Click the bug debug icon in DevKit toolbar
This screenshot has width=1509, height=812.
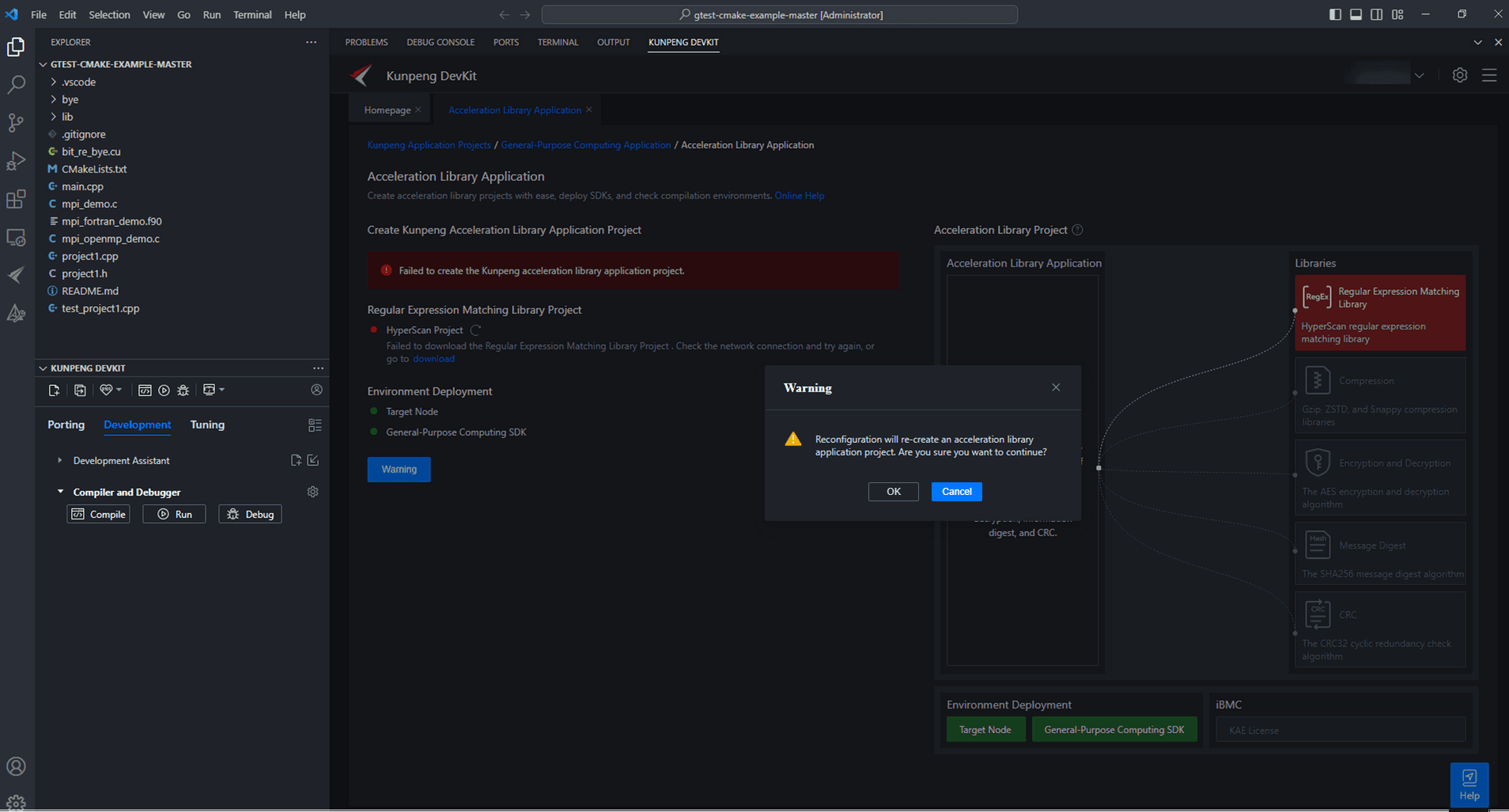pos(183,390)
